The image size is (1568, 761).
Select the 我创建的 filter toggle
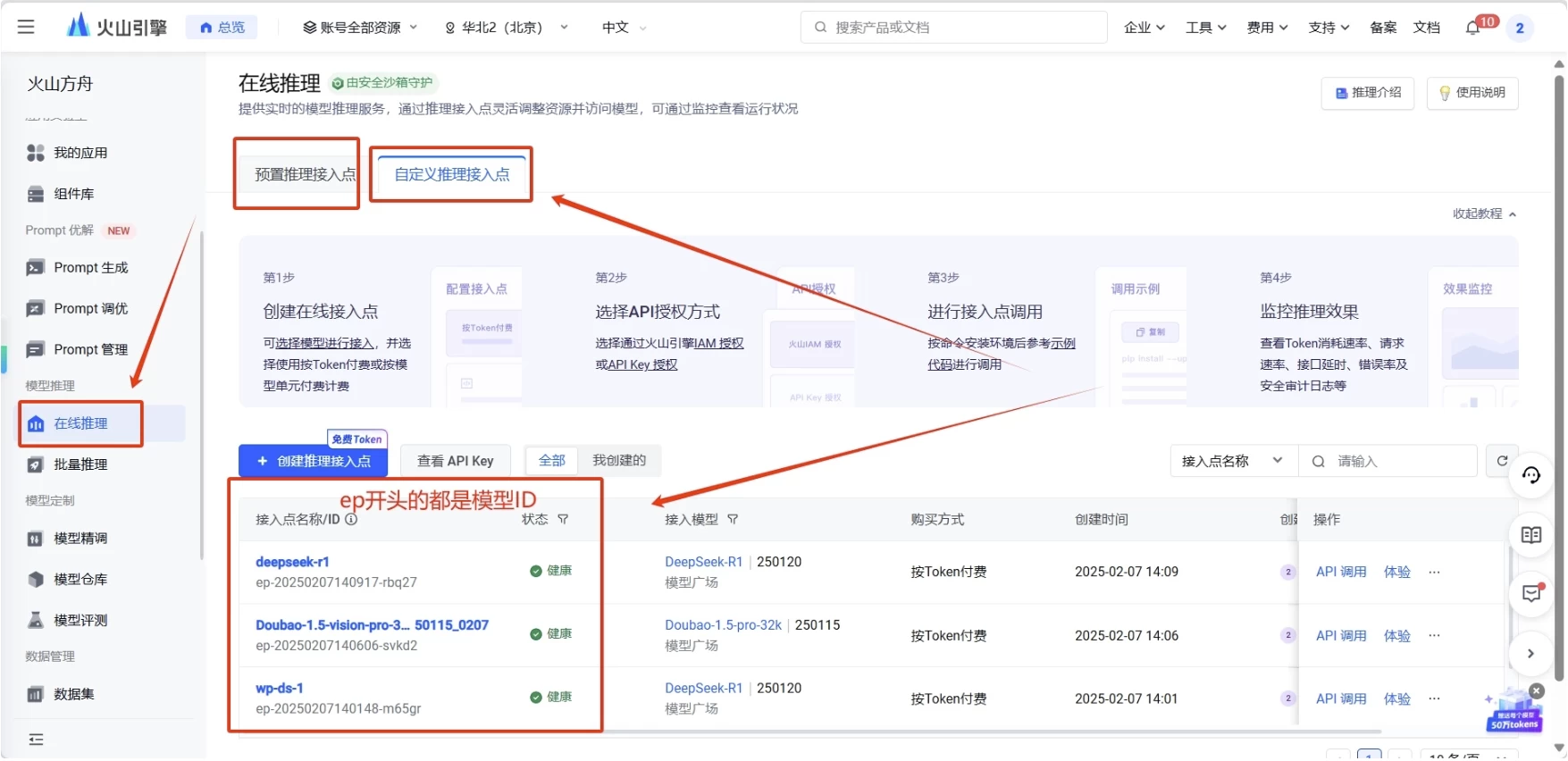click(x=618, y=460)
